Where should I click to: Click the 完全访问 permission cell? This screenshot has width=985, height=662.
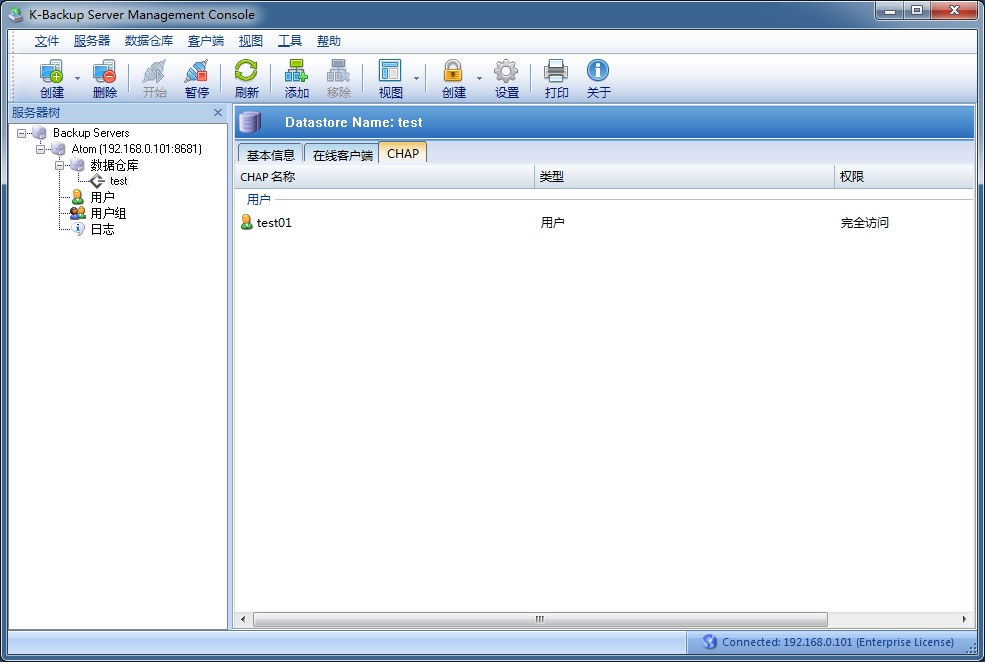[x=864, y=222]
